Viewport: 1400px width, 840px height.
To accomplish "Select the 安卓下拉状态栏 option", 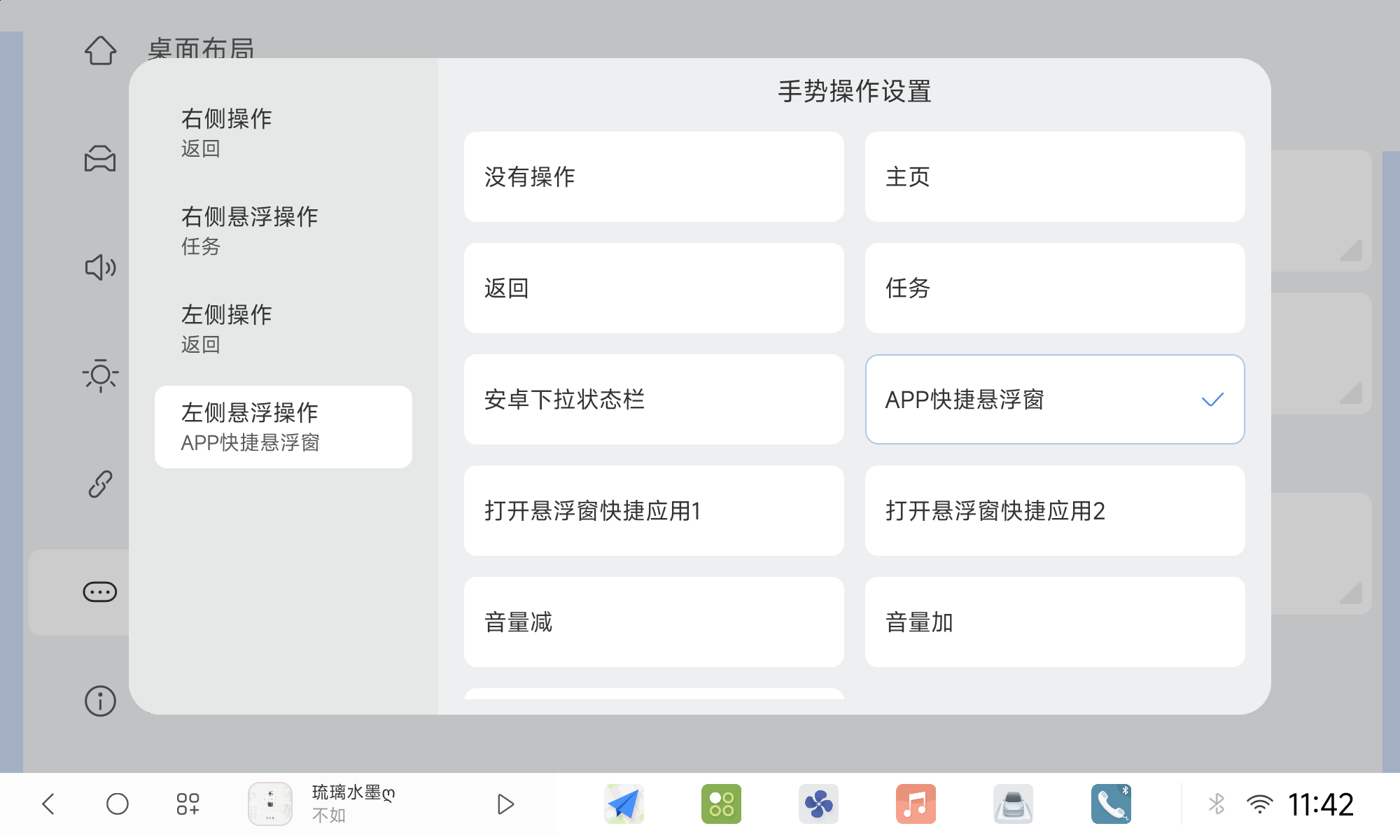I will point(654,400).
